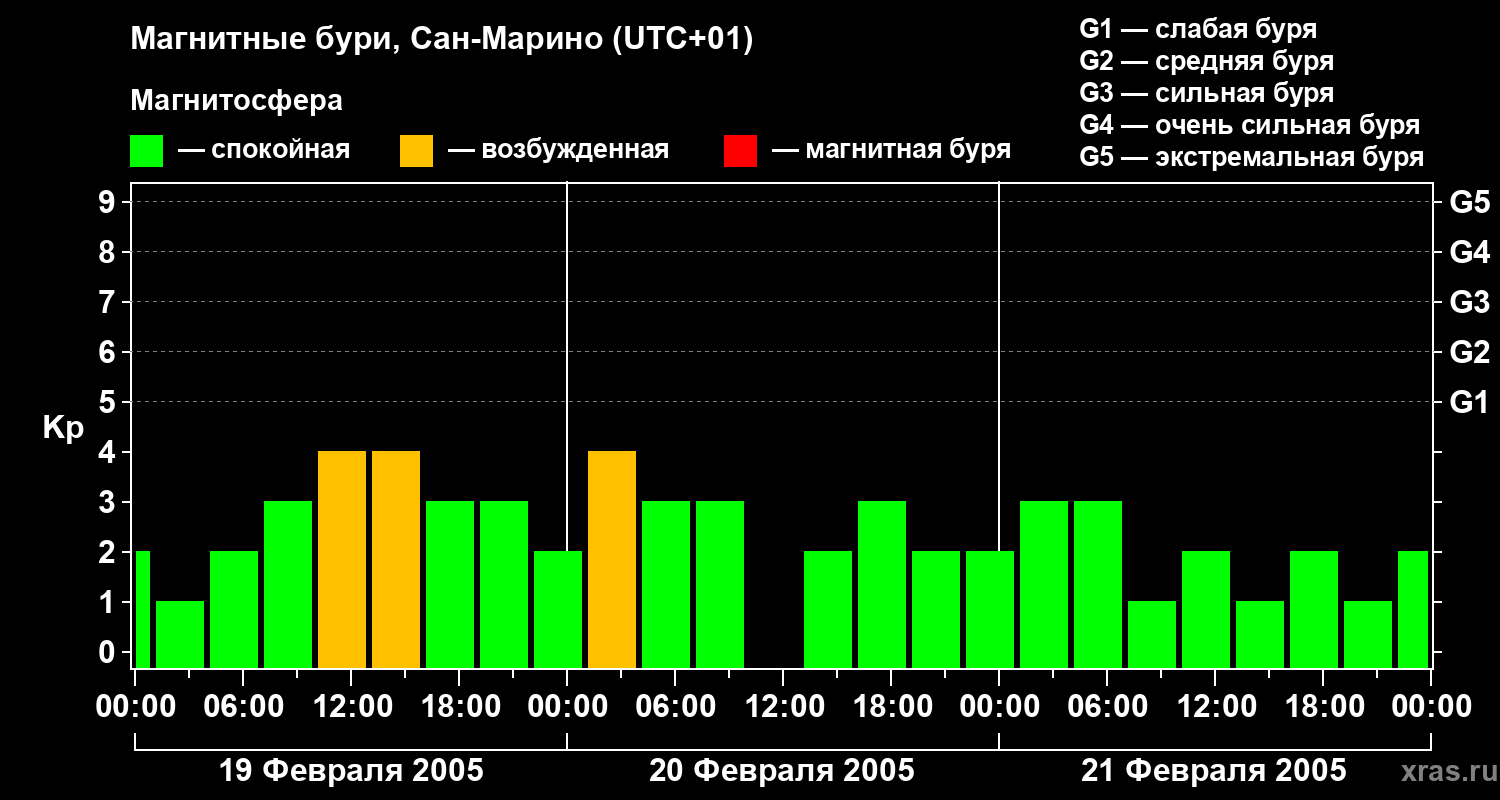Viewport: 1500px width, 800px height.
Task: Click the '12:00' tick label under 20 February
Action: point(783,707)
